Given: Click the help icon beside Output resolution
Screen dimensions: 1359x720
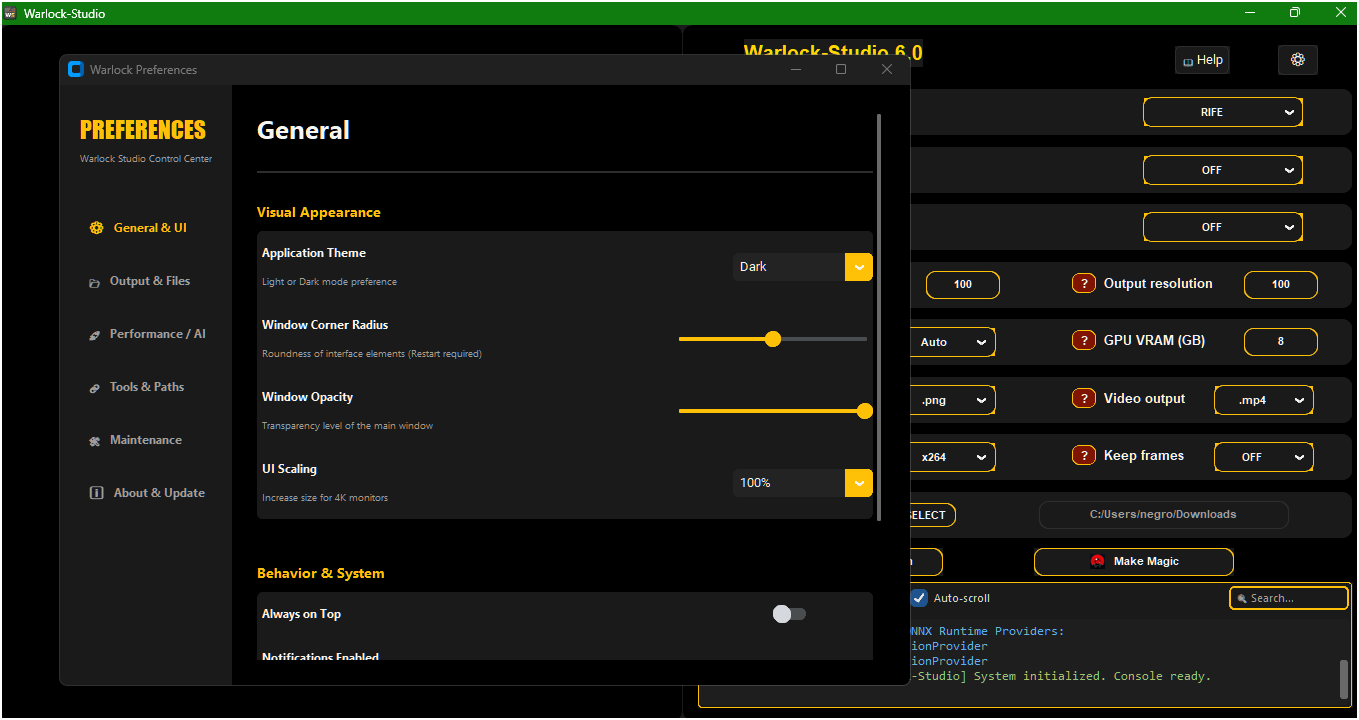Looking at the screenshot, I should 1084,284.
